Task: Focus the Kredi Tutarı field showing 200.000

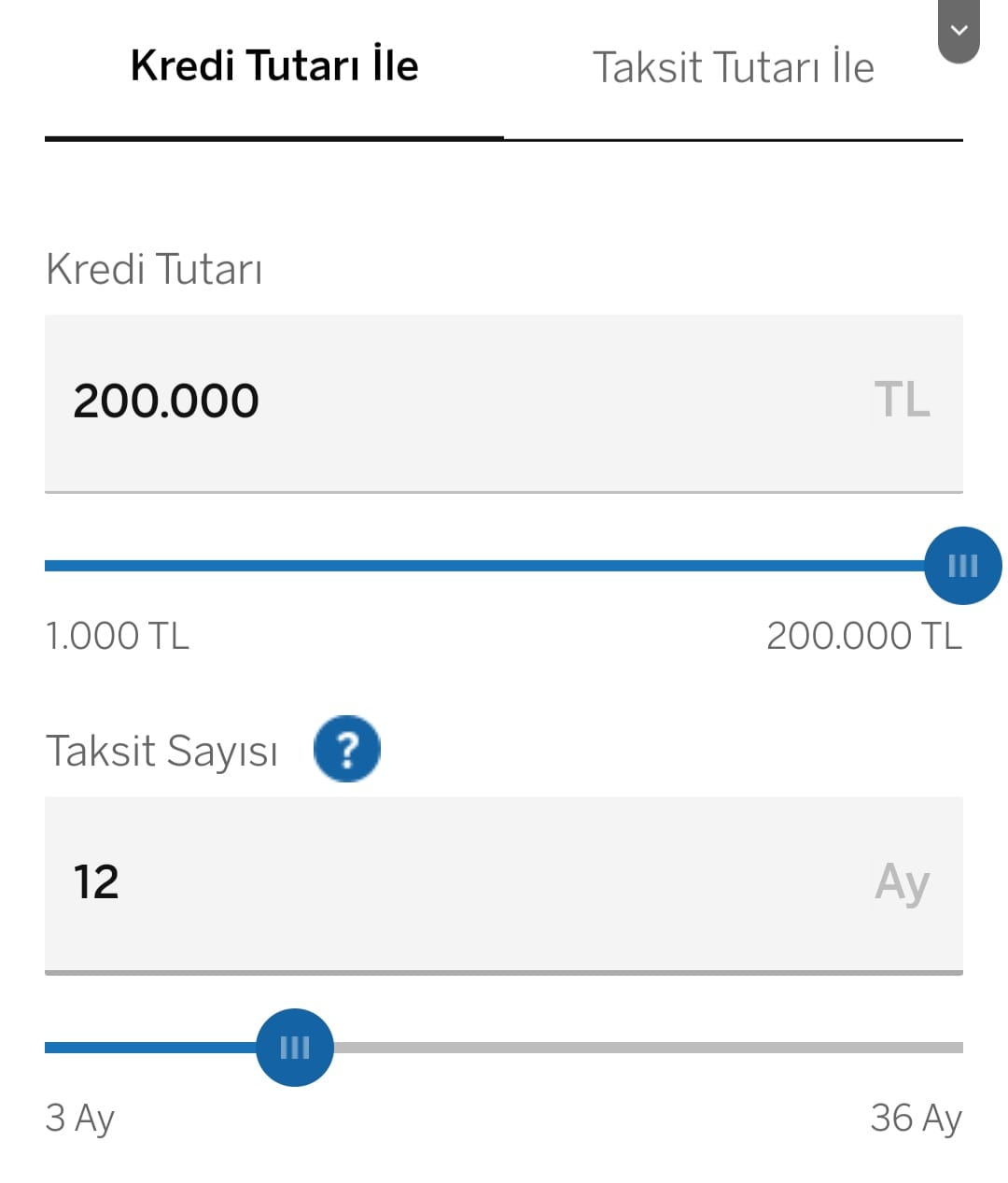Action: pyautogui.click(x=504, y=402)
